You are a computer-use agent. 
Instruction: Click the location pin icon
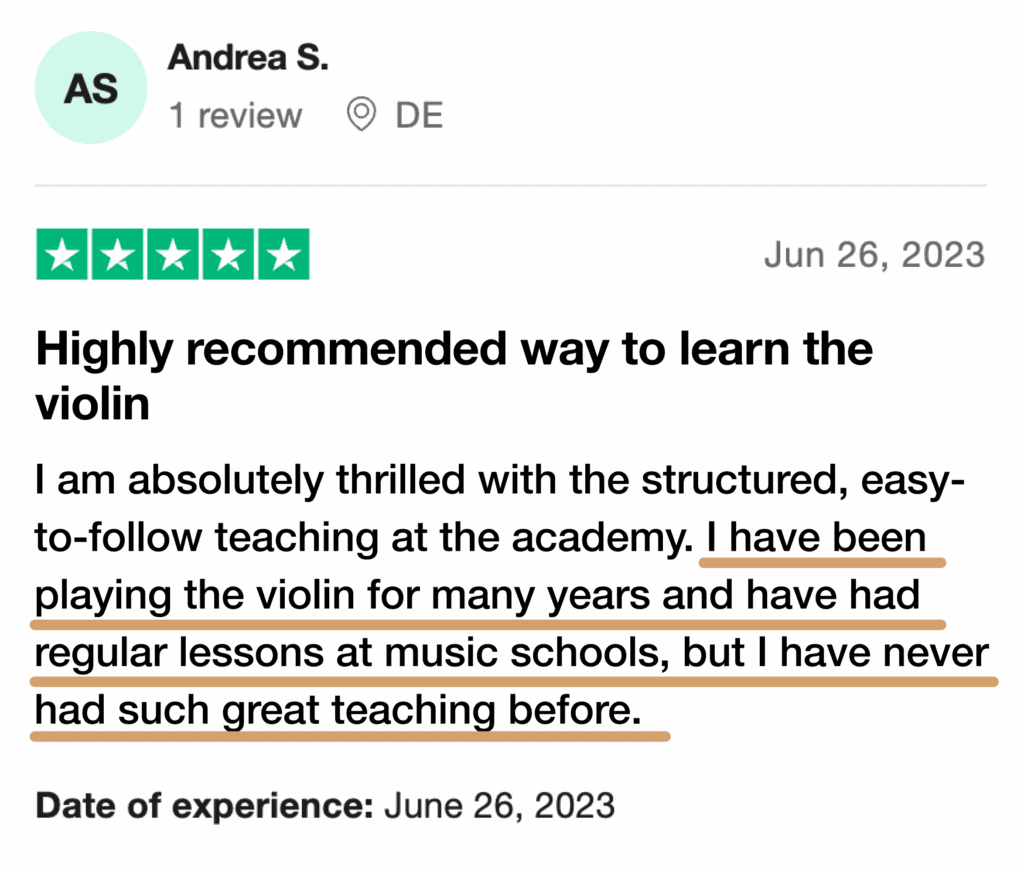coord(360,116)
